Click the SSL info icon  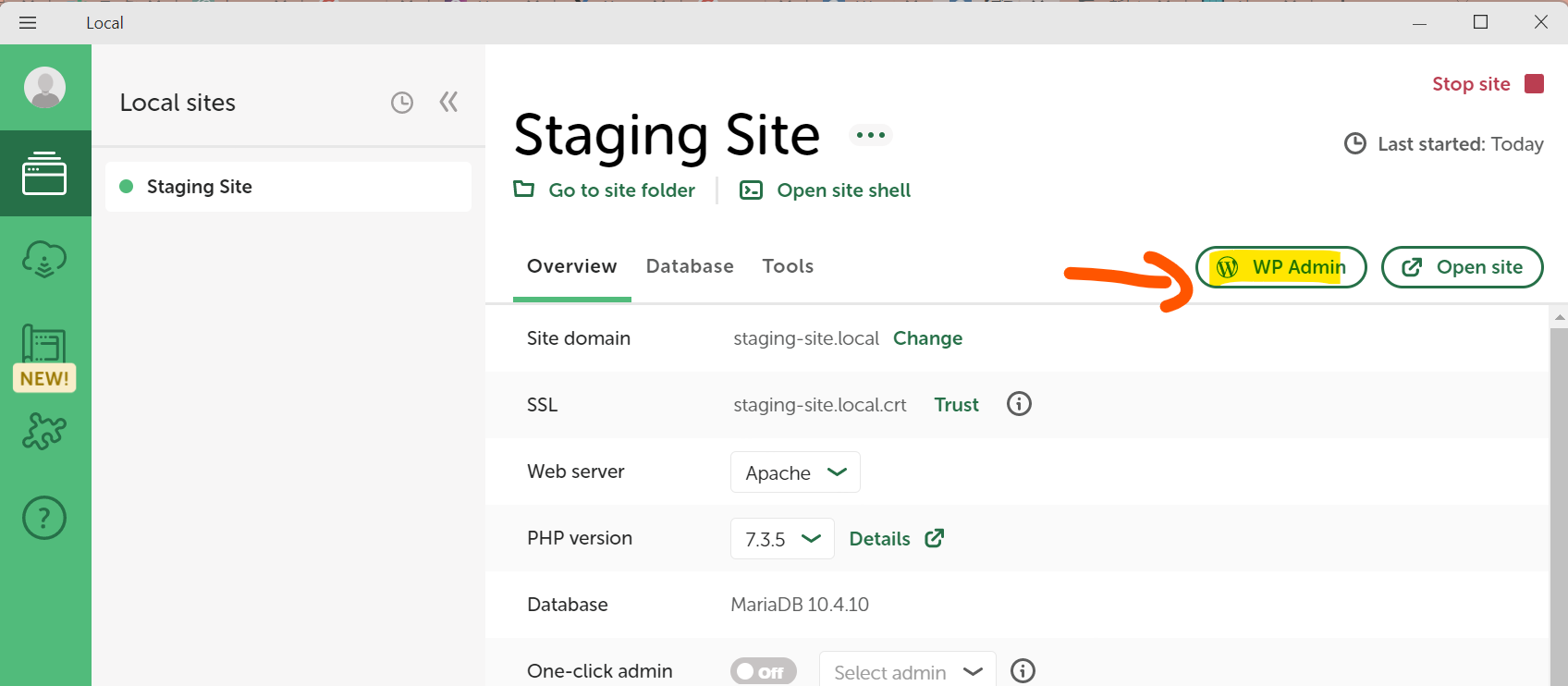click(1019, 404)
